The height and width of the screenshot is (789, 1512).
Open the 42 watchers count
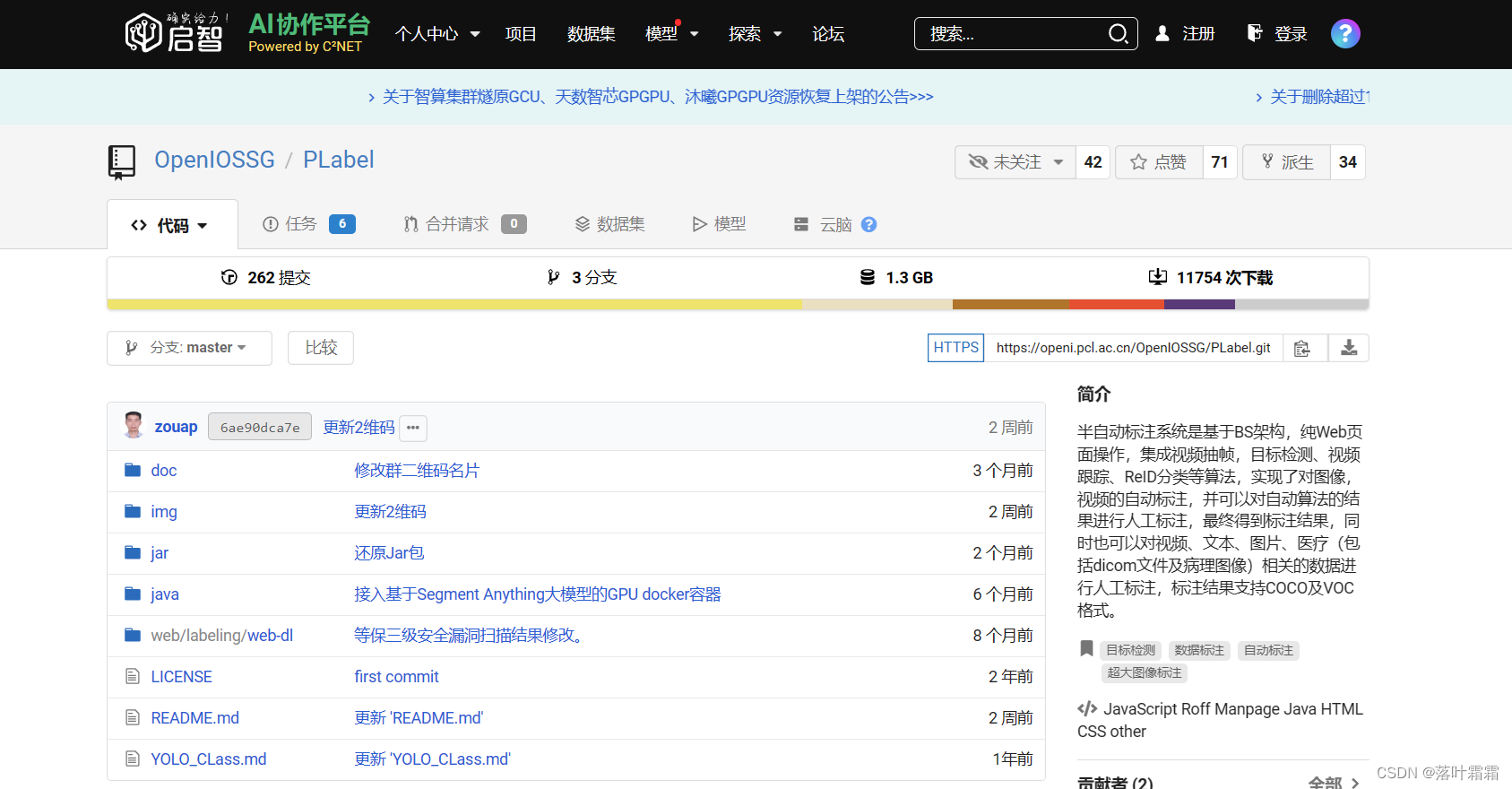(x=1093, y=162)
